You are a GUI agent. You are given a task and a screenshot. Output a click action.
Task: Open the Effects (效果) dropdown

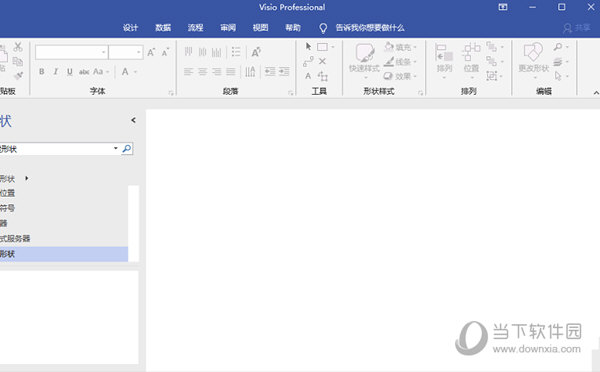(400, 76)
